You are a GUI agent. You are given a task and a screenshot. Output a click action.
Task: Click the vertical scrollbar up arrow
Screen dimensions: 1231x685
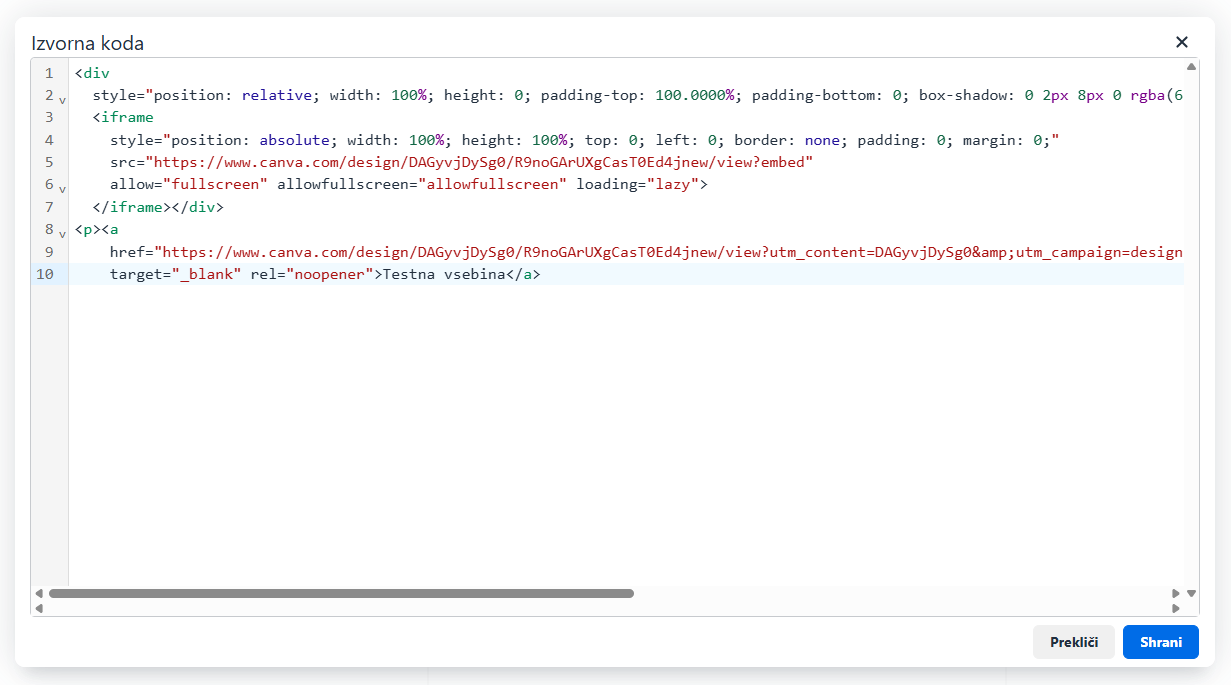coord(1191,67)
